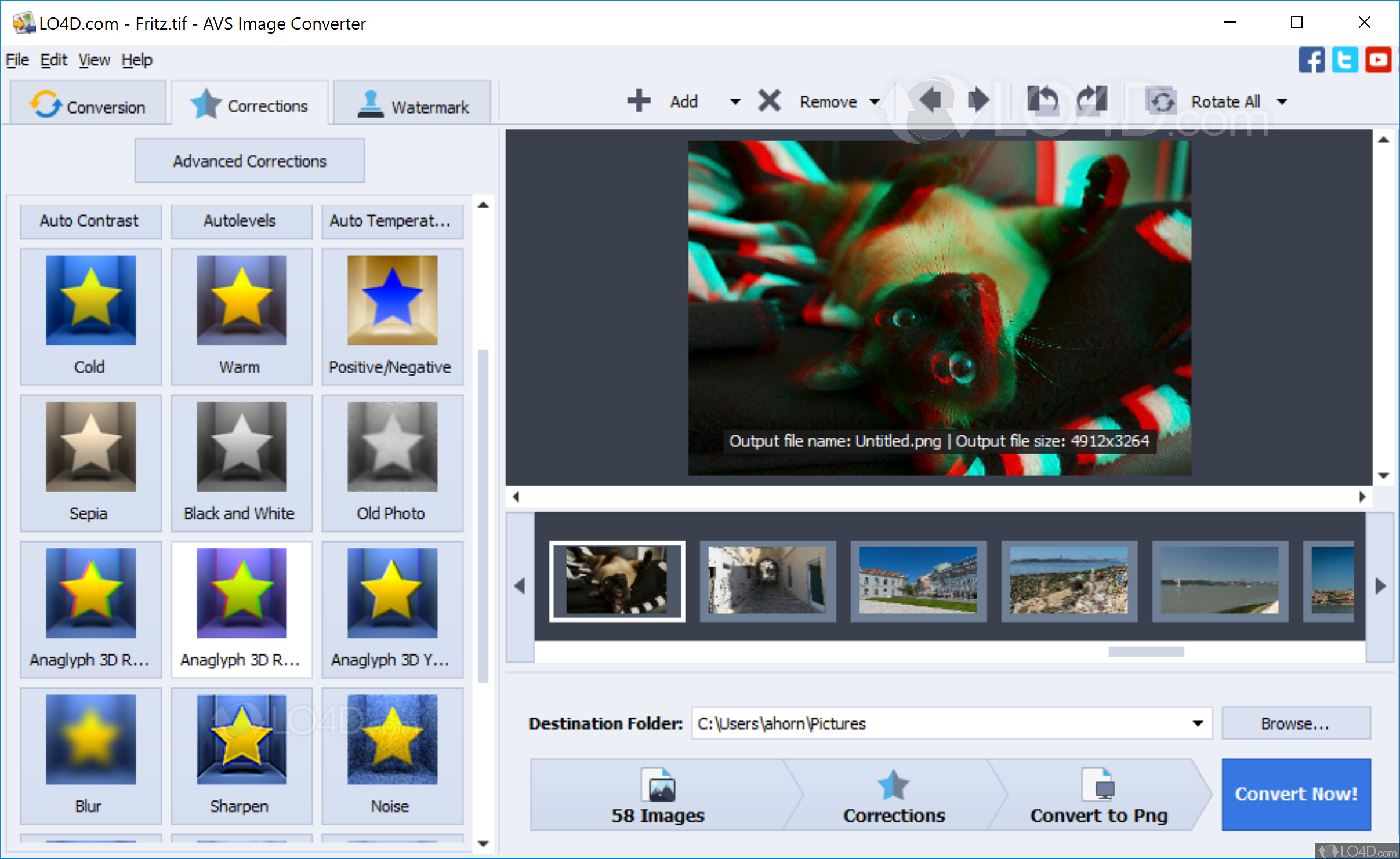
Task: Open Advanced Corrections
Action: [x=249, y=161]
